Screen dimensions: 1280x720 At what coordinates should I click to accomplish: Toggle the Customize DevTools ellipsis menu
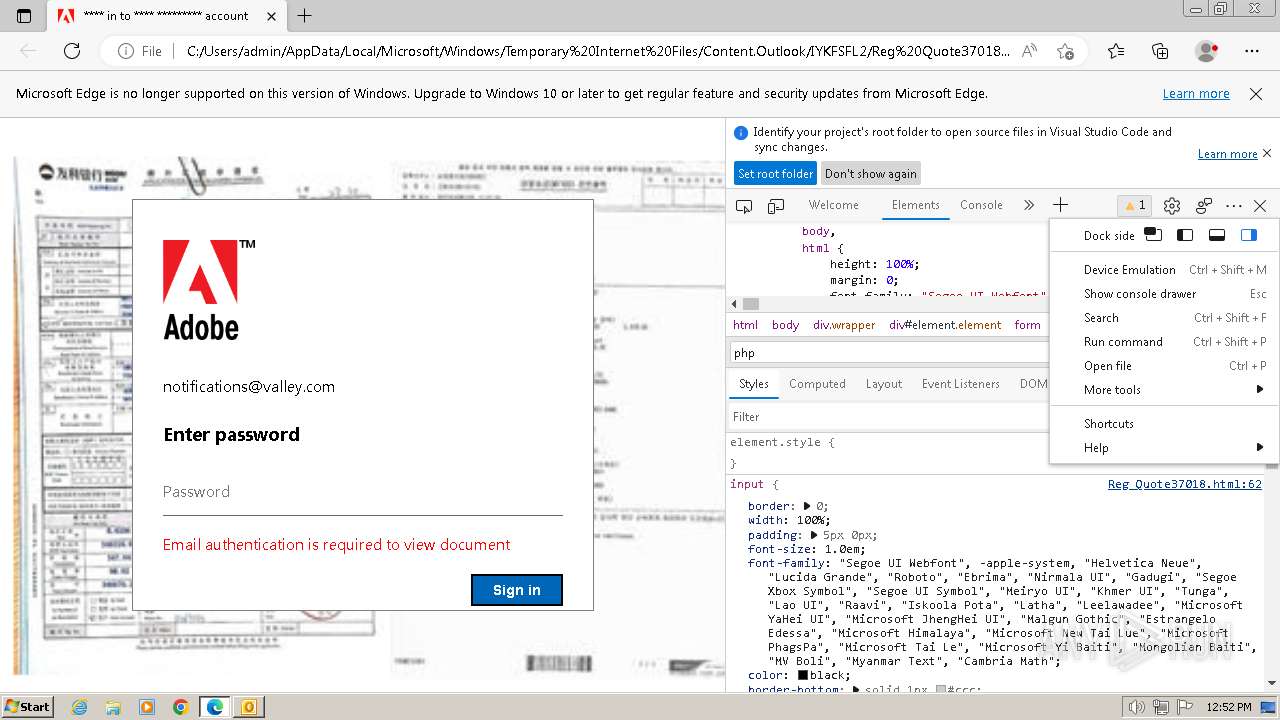tap(1234, 206)
